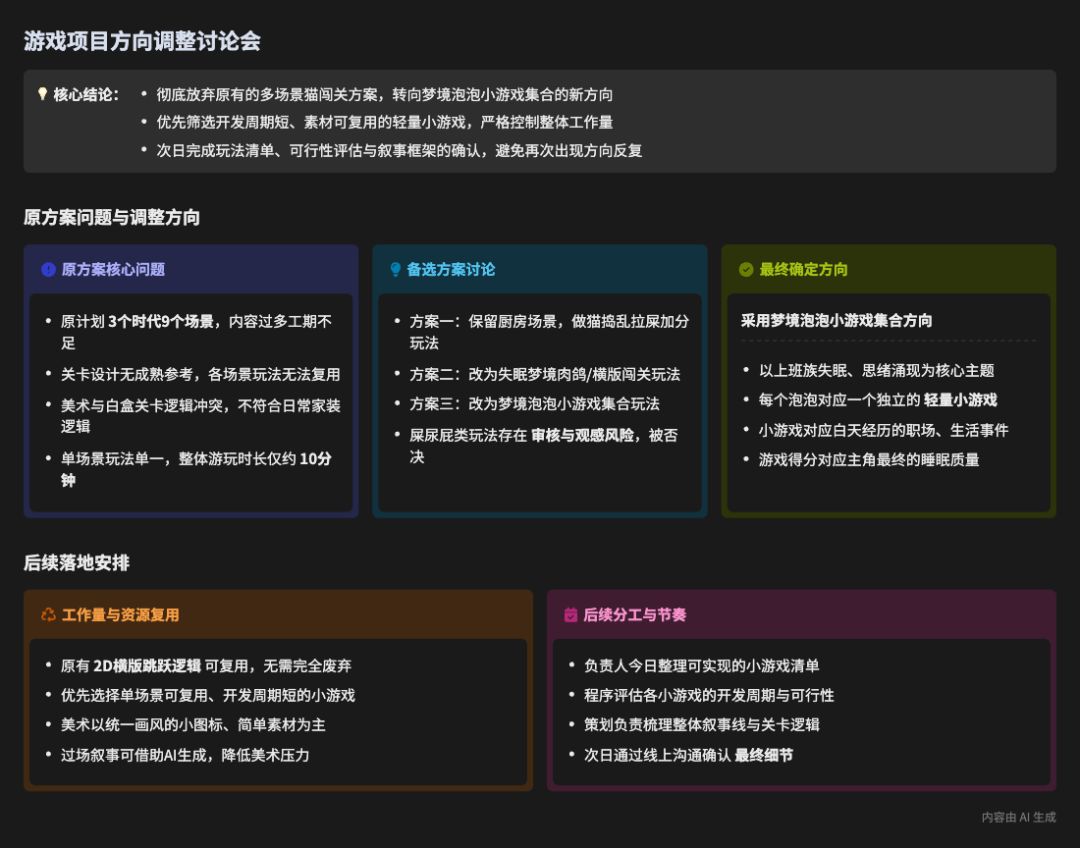Click the section heading 后续落地安排
Image resolution: width=1080 pixels, height=848 pixels.
[x=76, y=563]
